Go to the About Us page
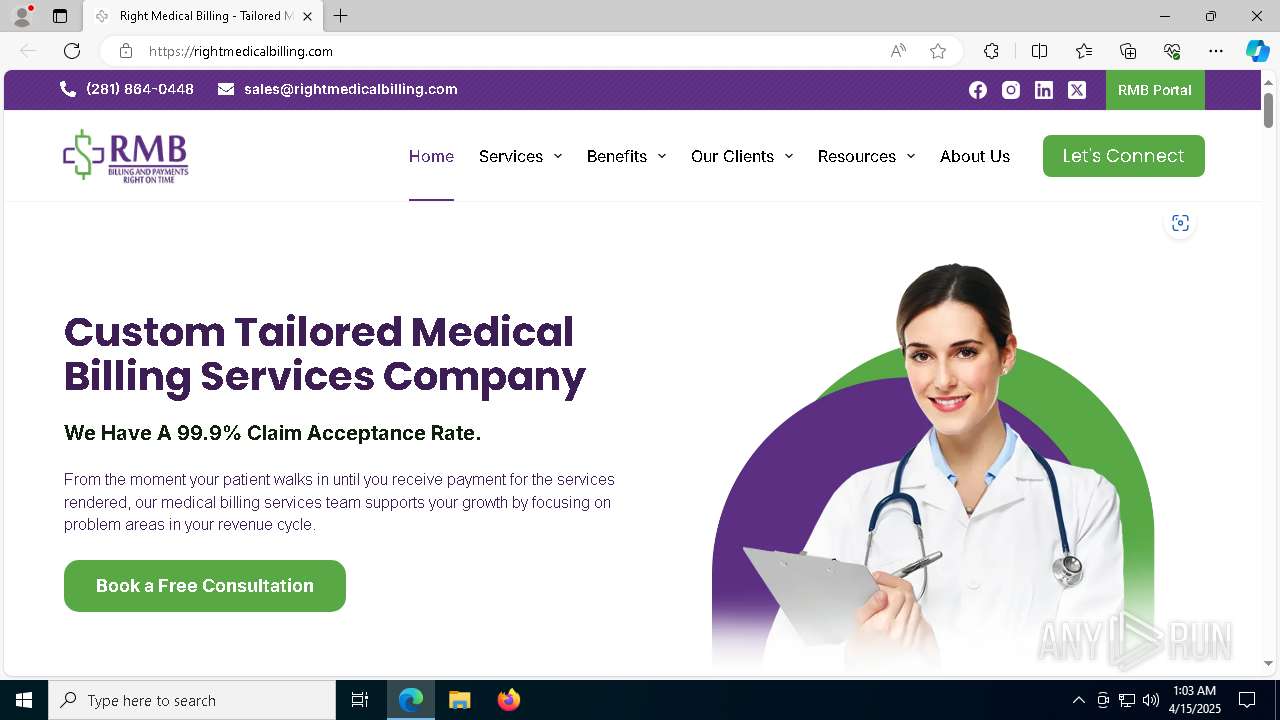1280x720 pixels. click(x=975, y=156)
